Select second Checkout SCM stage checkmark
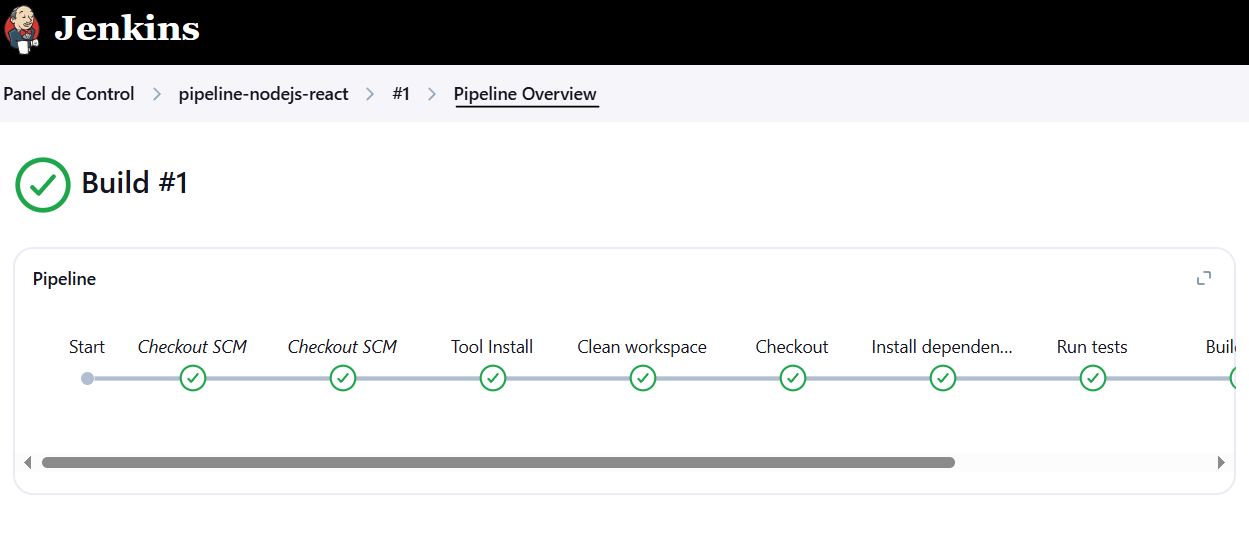Viewport: 1249px width, 545px height. click(x=343, y=378)
